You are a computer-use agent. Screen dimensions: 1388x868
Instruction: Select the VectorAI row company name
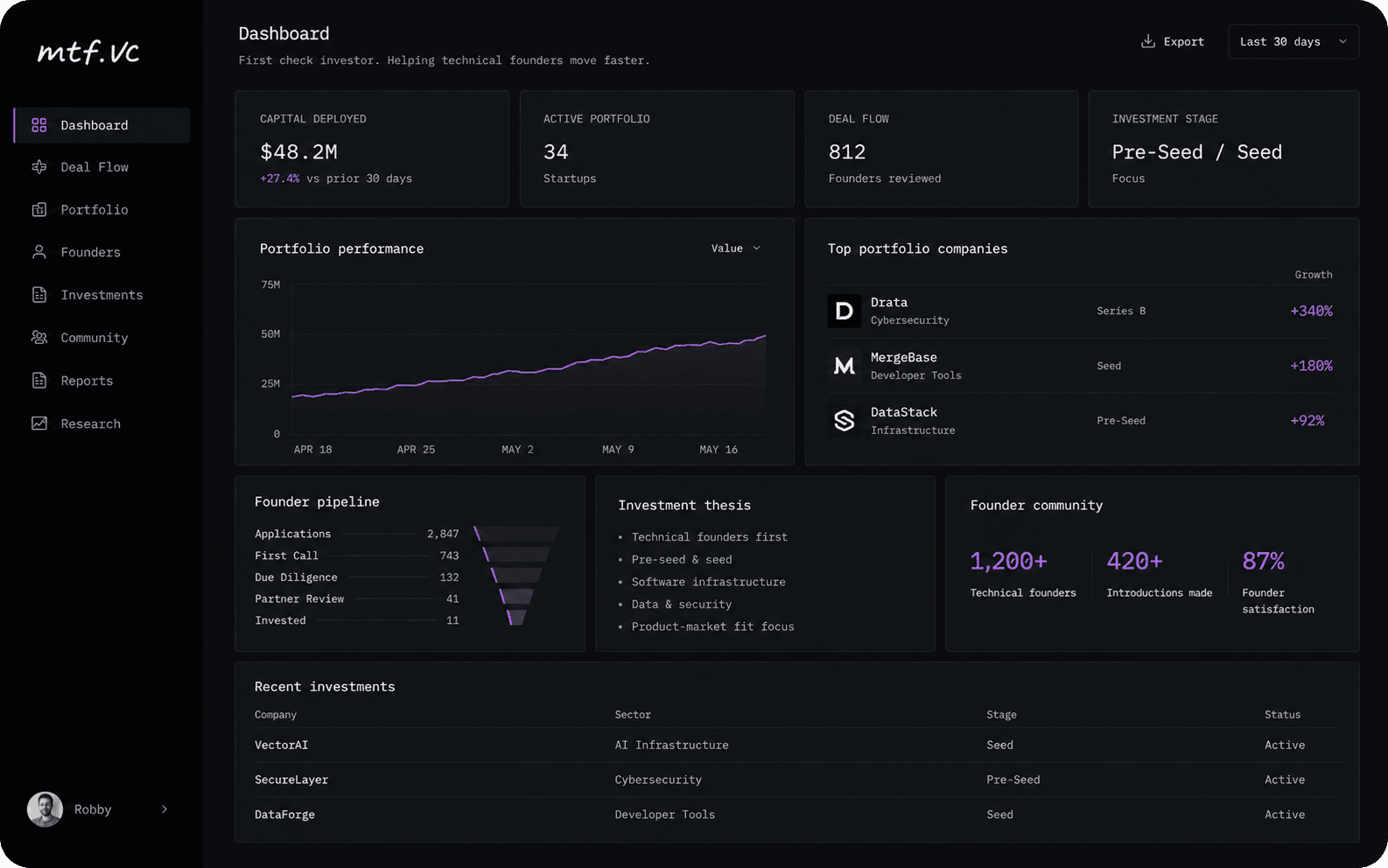point(281,745)
